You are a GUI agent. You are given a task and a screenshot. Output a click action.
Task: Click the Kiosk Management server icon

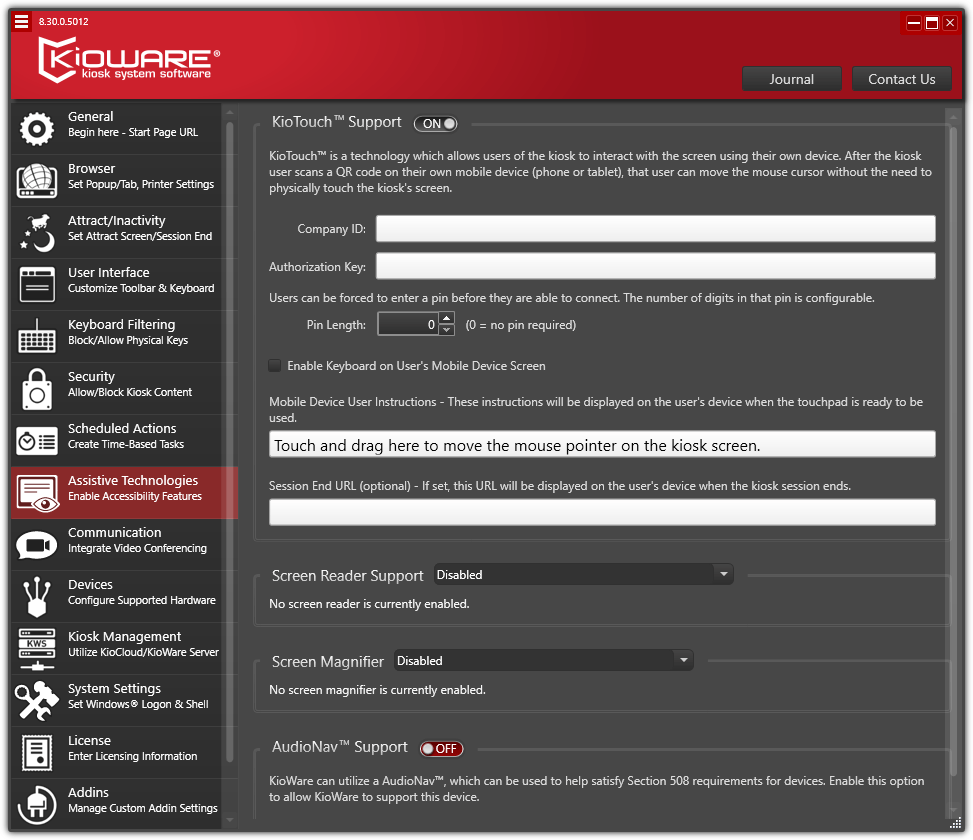click(x=37, y=649)
